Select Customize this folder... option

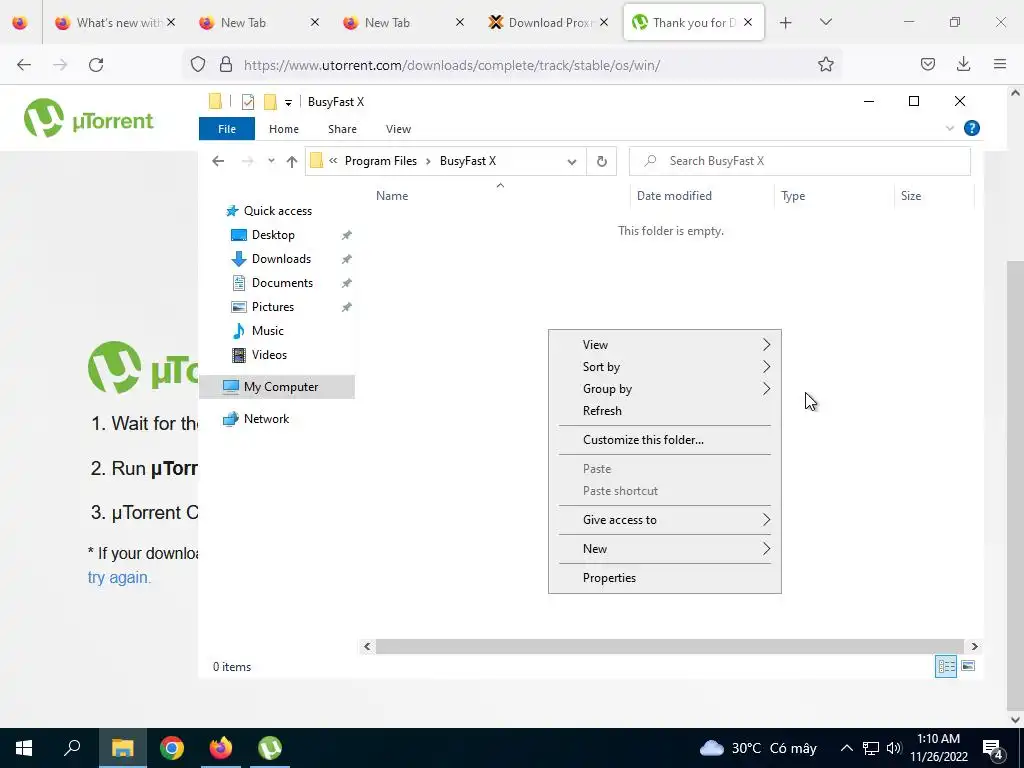point(664,440)
